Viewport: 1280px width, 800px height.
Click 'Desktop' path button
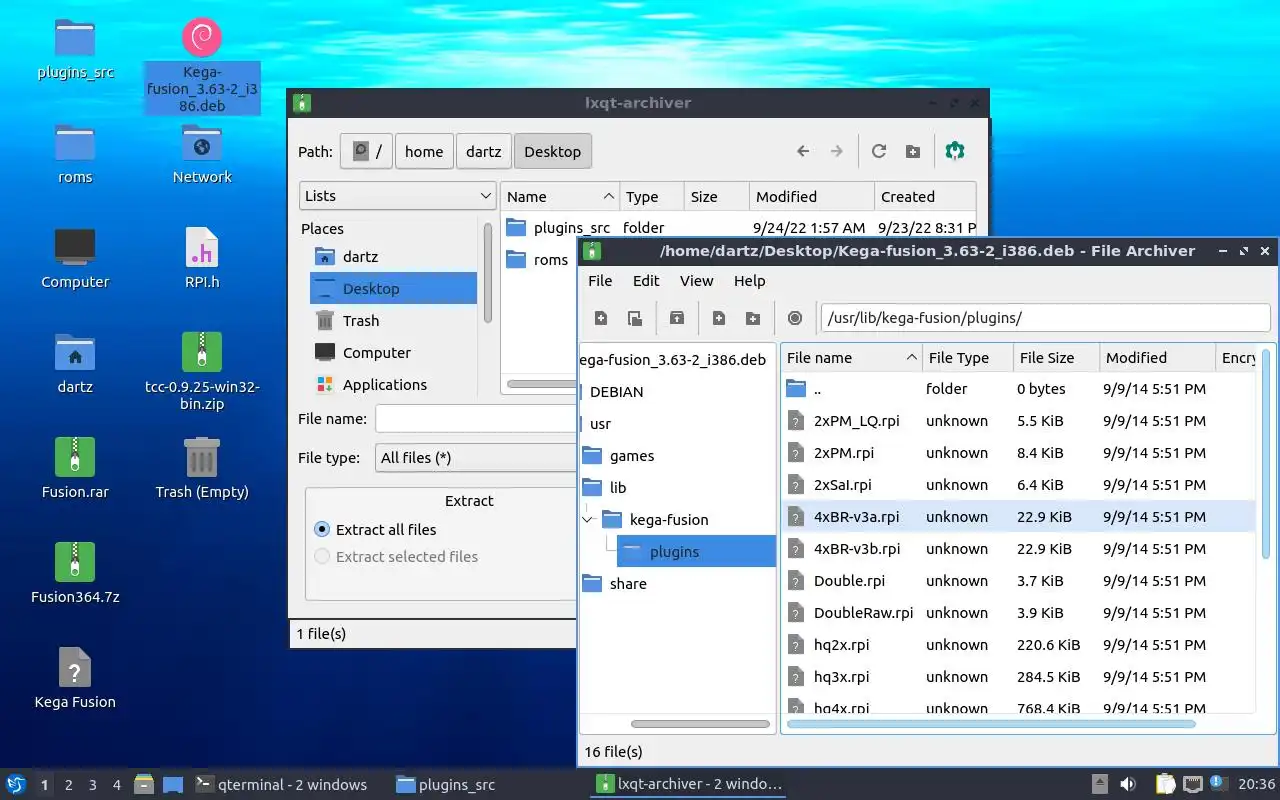pos(552,151)
